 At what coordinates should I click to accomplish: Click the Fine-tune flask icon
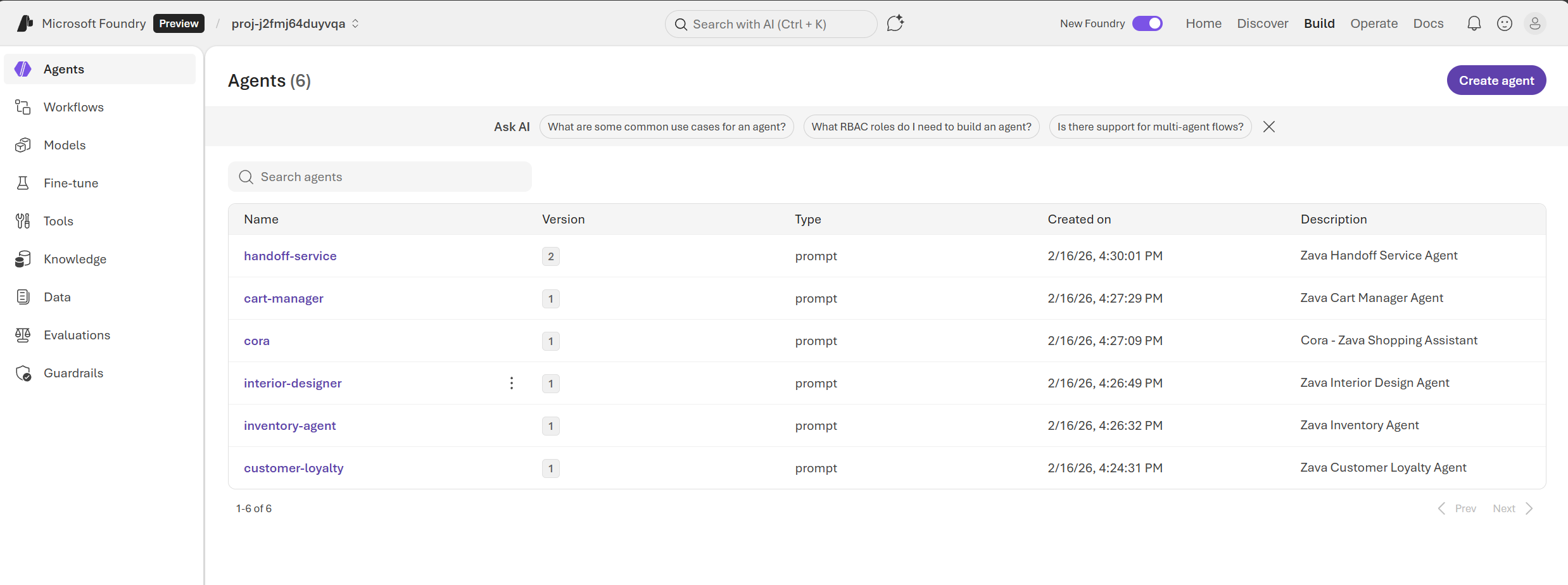(23, 183)
